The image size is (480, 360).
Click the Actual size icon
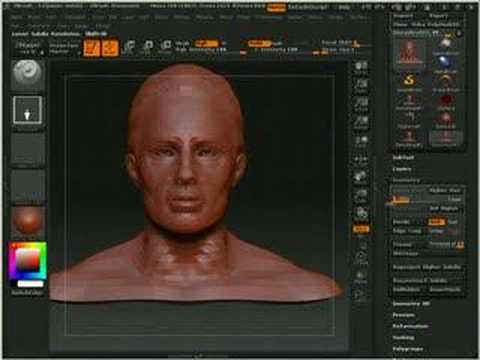coord(361,104)
